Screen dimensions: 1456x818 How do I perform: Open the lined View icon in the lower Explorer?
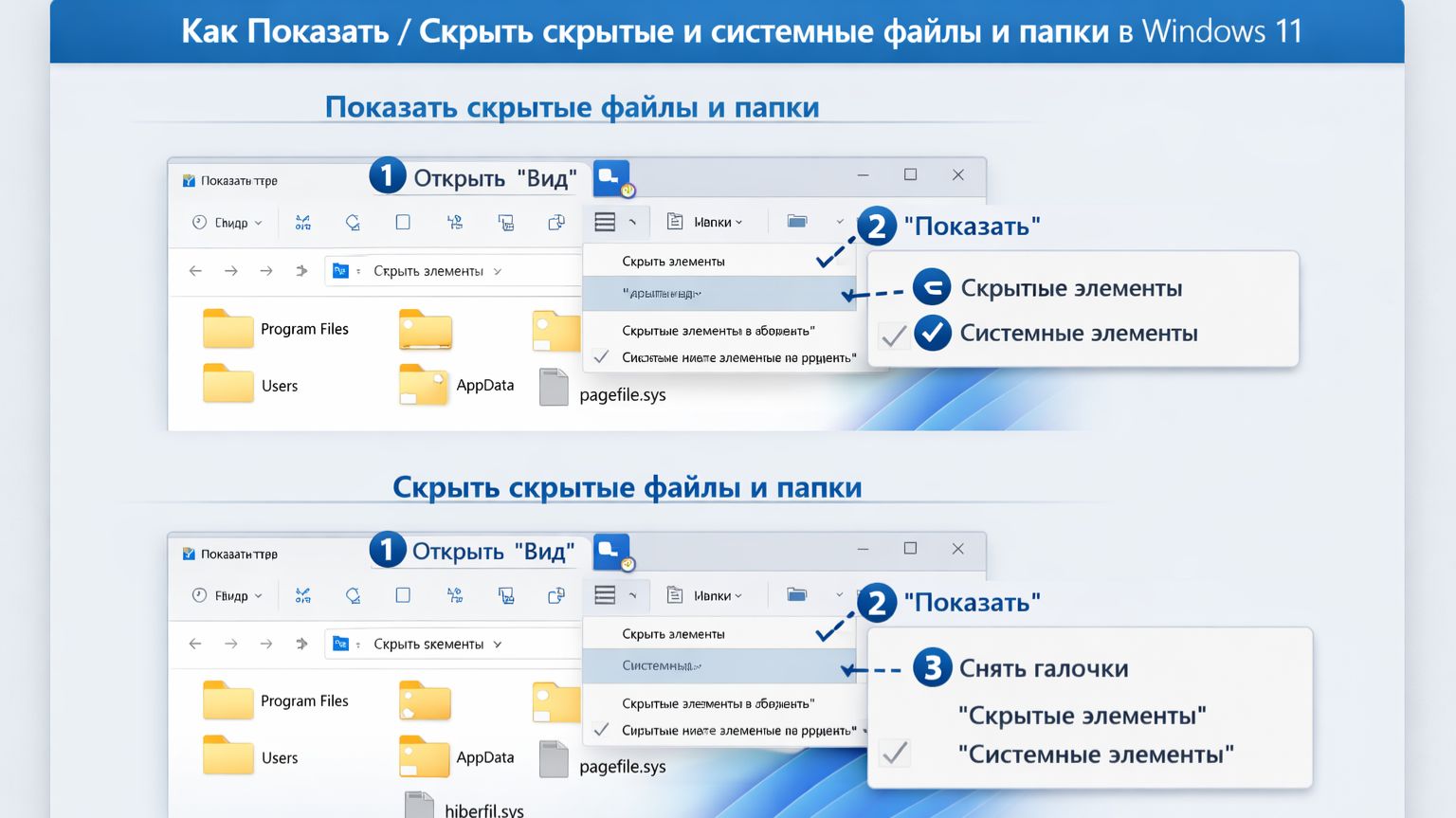tap(605, 595)
